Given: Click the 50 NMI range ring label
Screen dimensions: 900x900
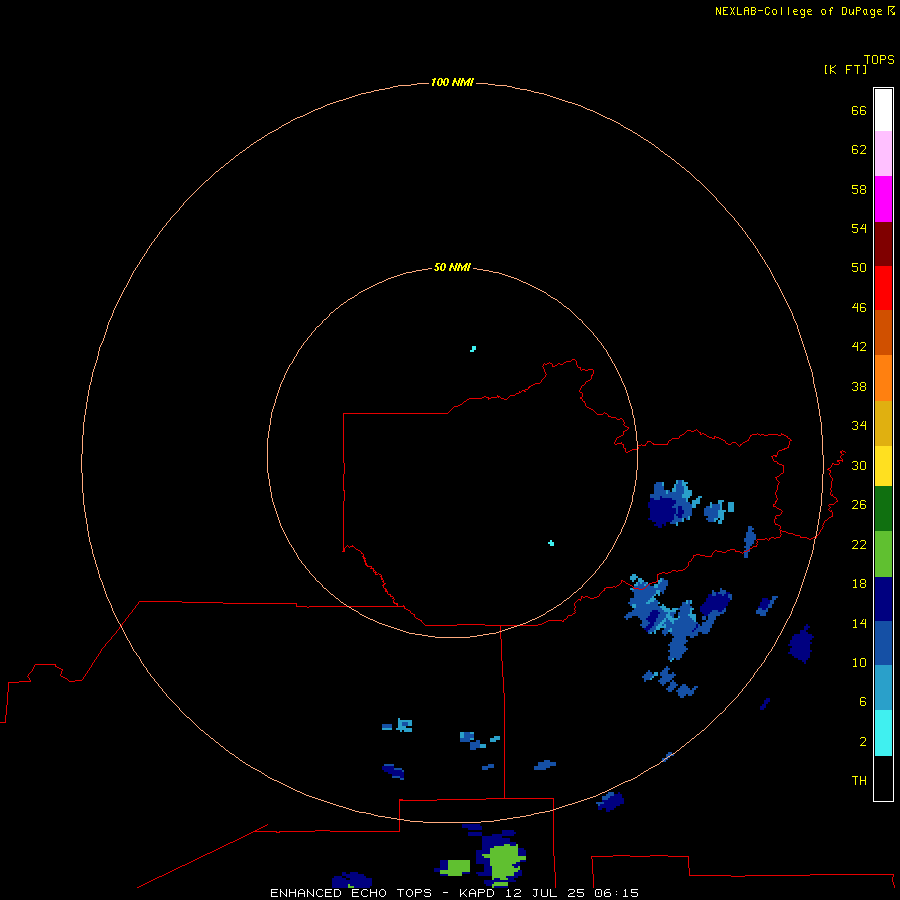Looking at the screenshot, I should click(x=452, y=267).
